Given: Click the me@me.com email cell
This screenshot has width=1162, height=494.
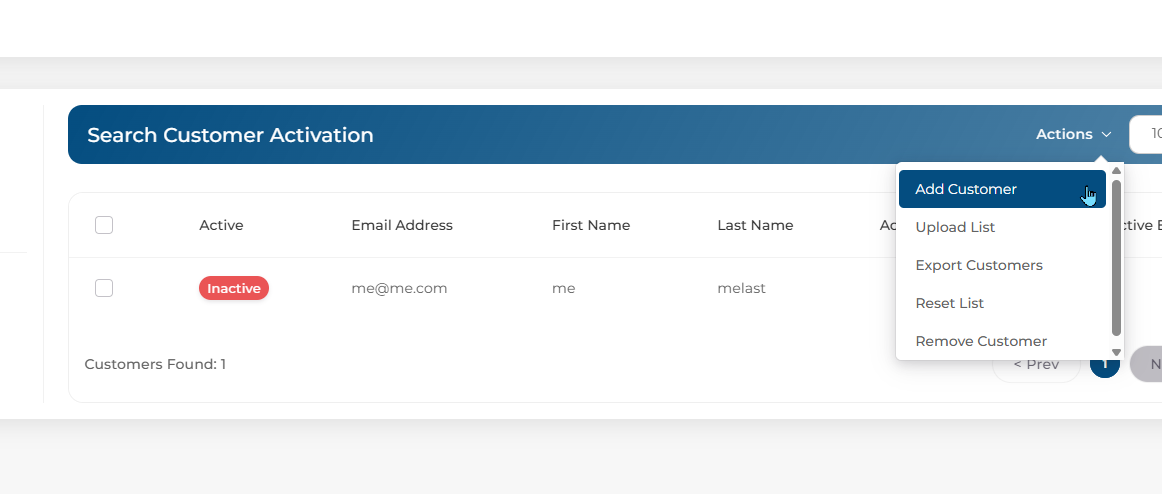Looking at the screenshot, I should pos(399,288).
